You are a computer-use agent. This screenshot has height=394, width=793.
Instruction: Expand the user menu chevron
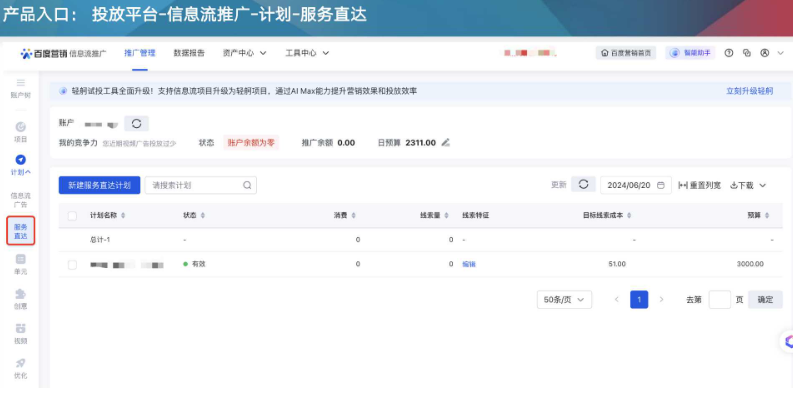pos(780,53)
